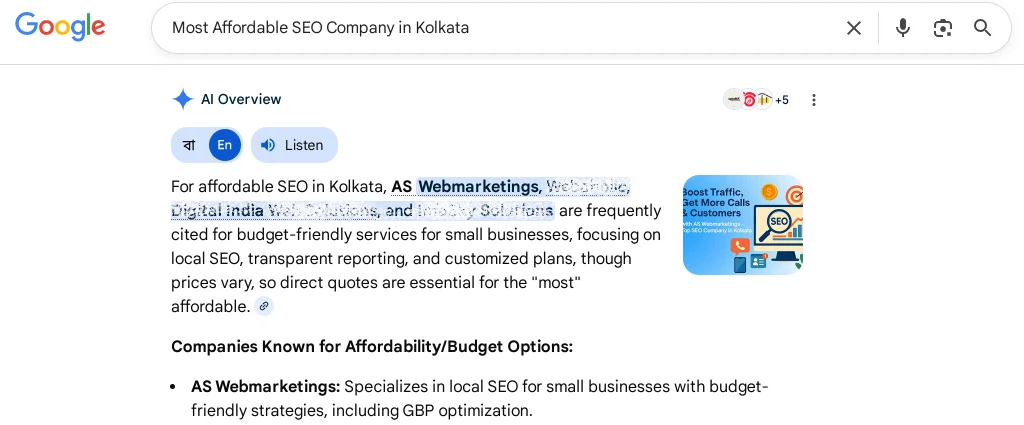Screen dimensions: 1024x425
Task: Open the AI Overview three-dot menu
Action: point(814,100)
